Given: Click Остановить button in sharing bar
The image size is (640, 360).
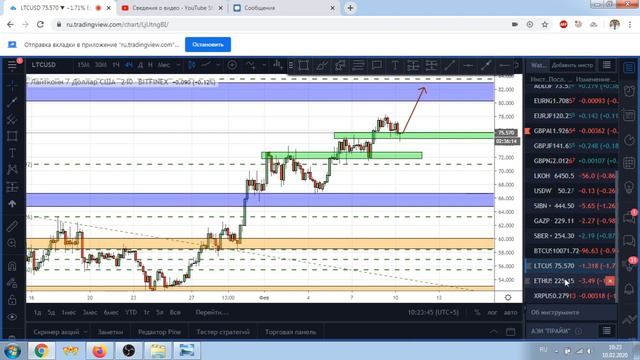Looking at the screenshot, I should click(x=208, y=44).
